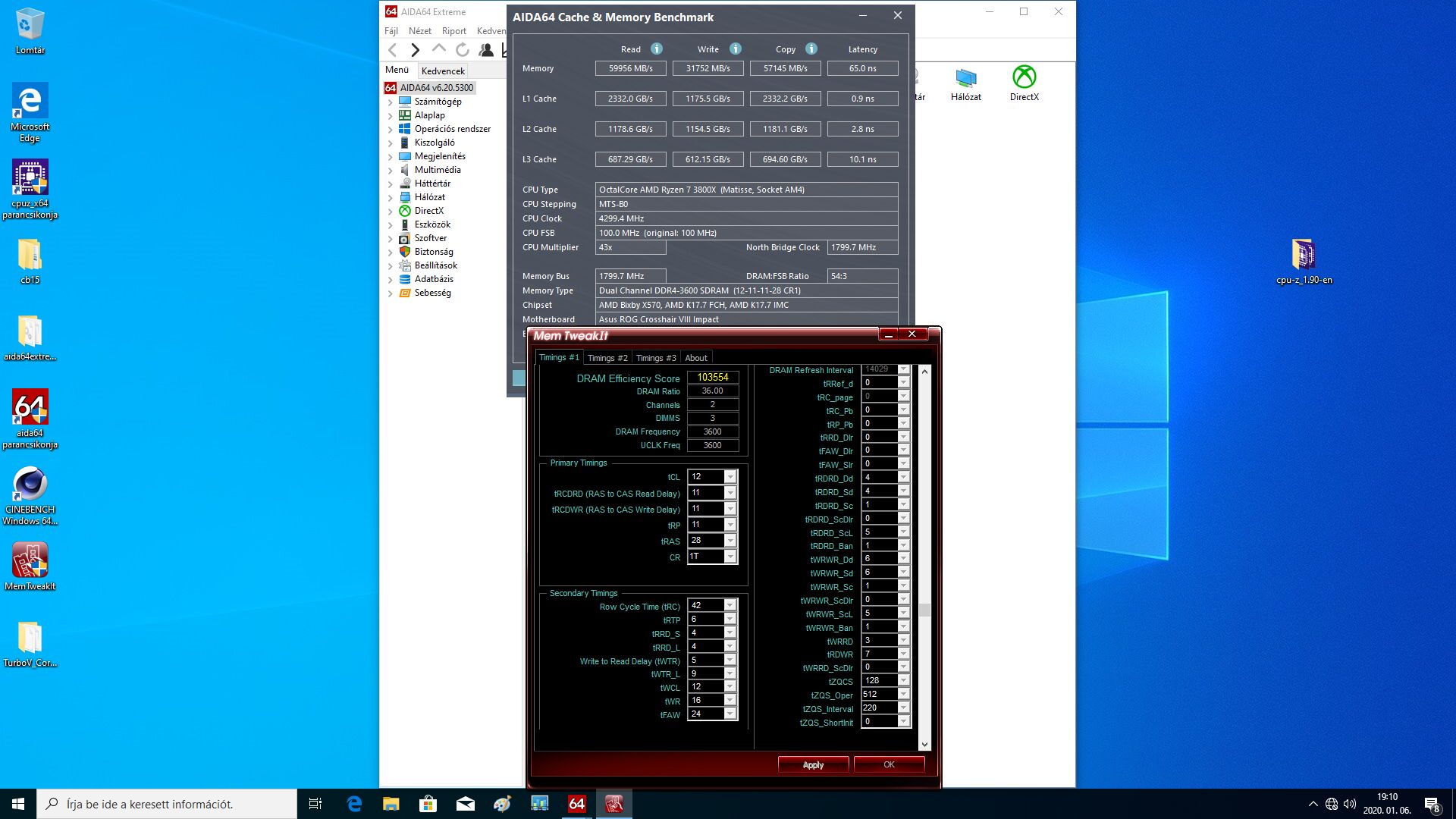Open Microsoft Store from taskbar
1456x819 pixels.
[x=428, y=804]
